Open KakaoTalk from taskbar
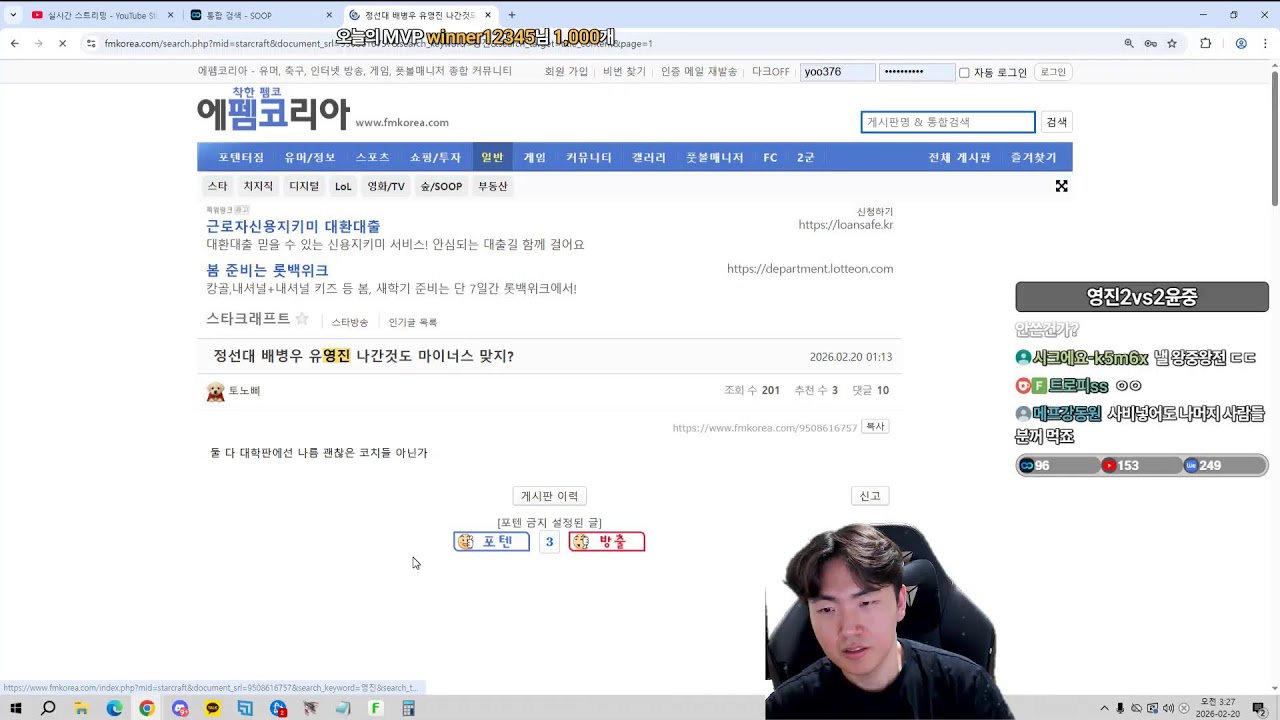Image resolution: width=1280 pixels, height=720 pixels. point(212,708)
